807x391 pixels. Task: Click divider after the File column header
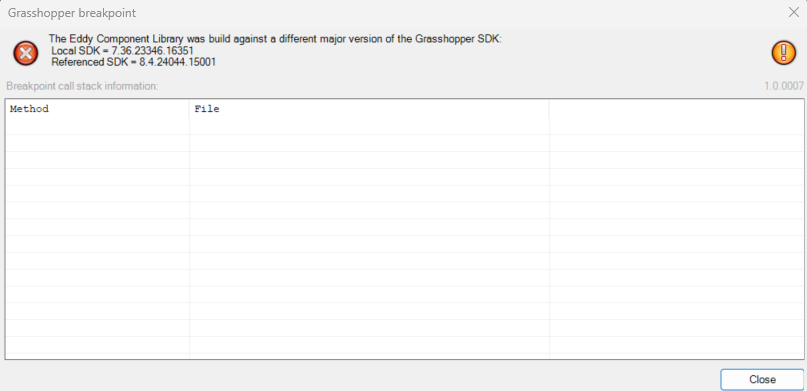pos(549,109)
